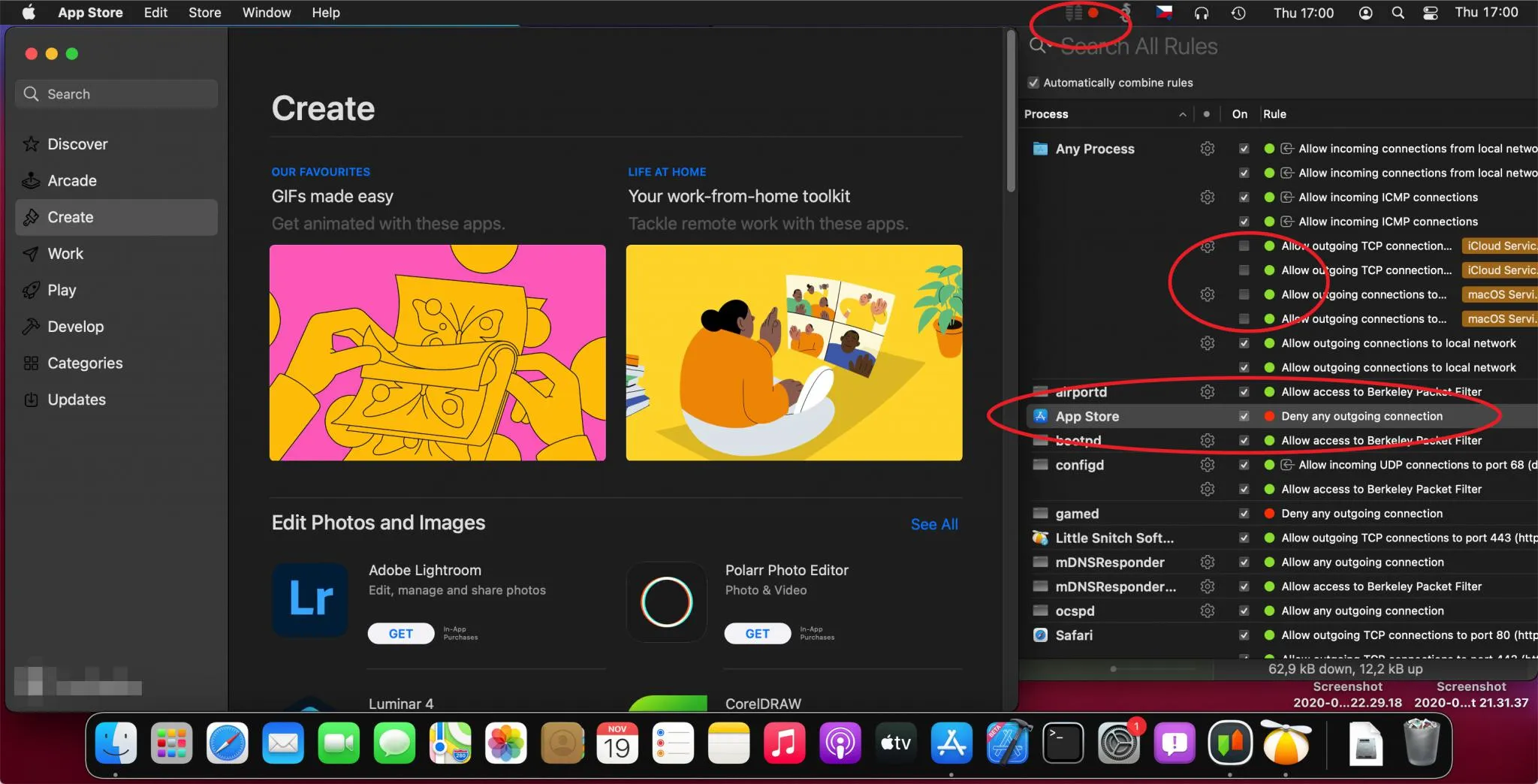1538x784 pixels.
Task: Click the gear icon in the bootpd row
Action: tap(1207, 440)
